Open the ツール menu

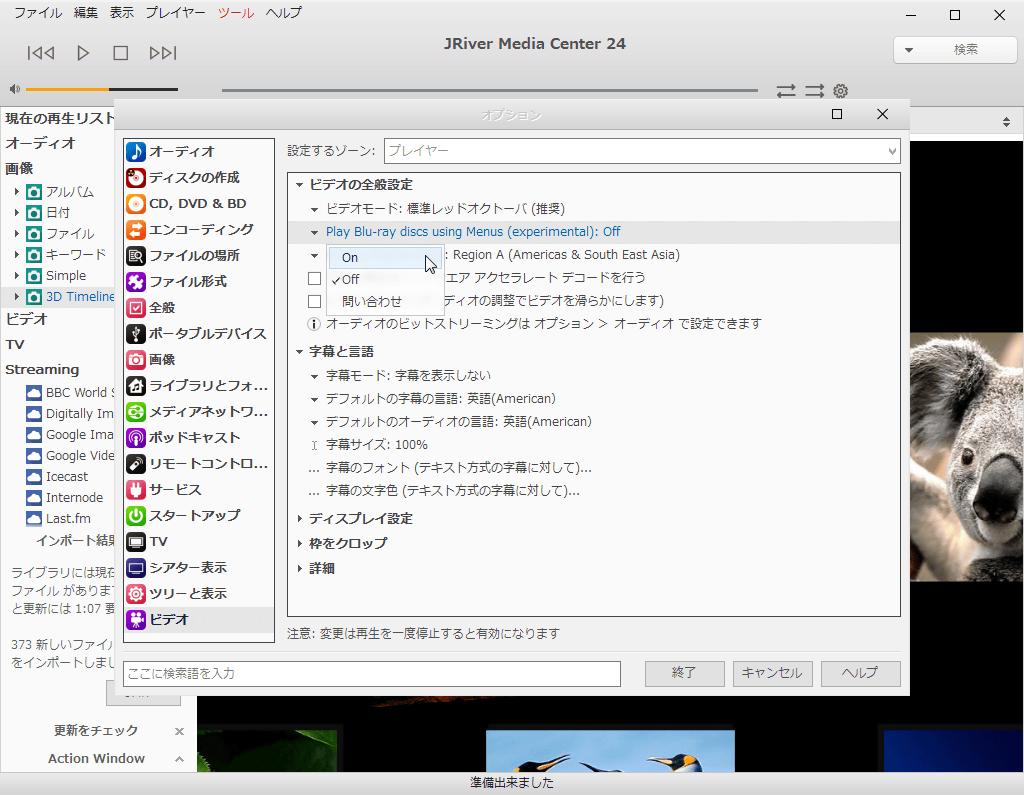click(236, 12)
